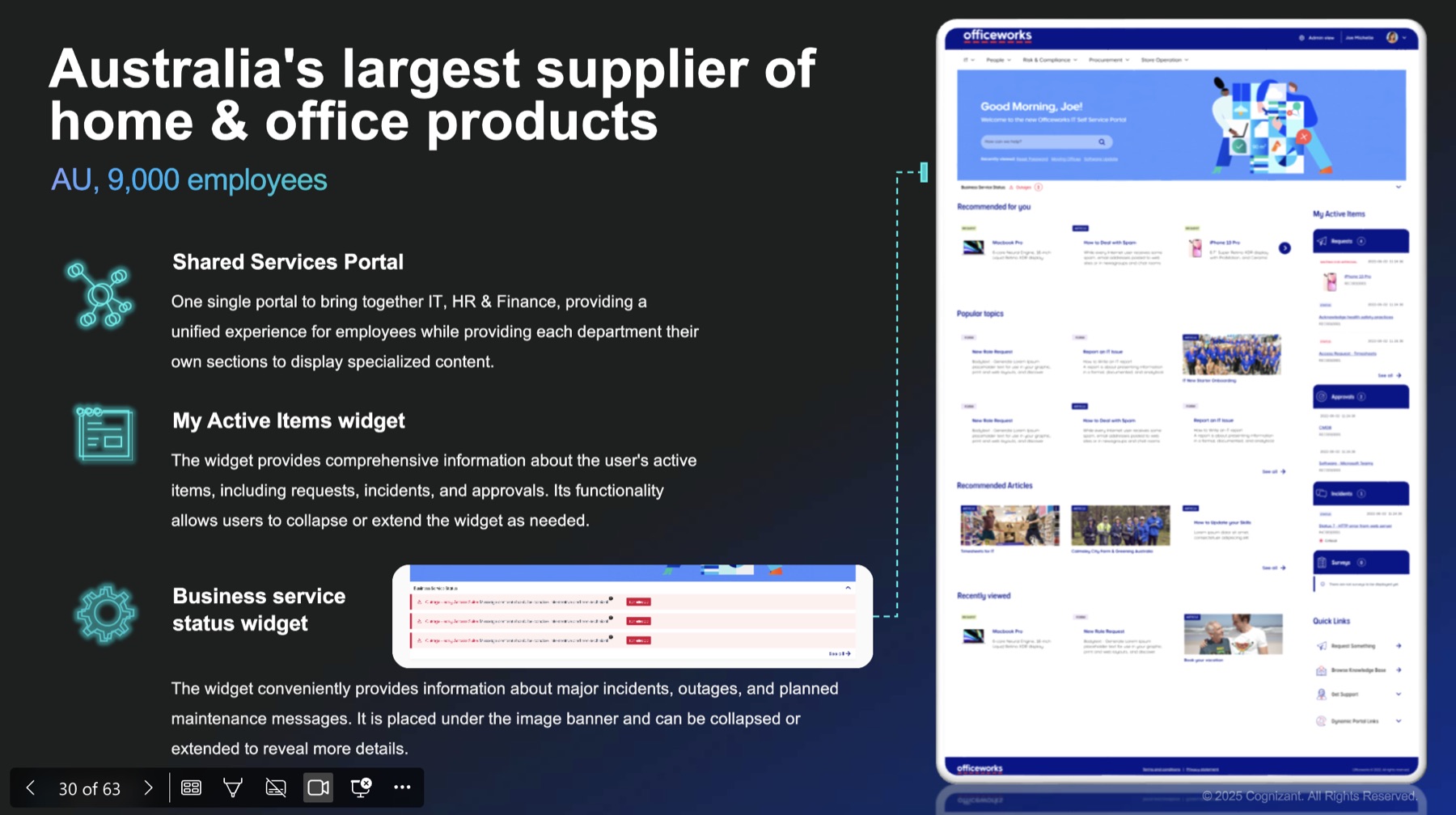Advance to the next slide arrow
Screen dimensions: 1456x815
[x=148, y=788]
